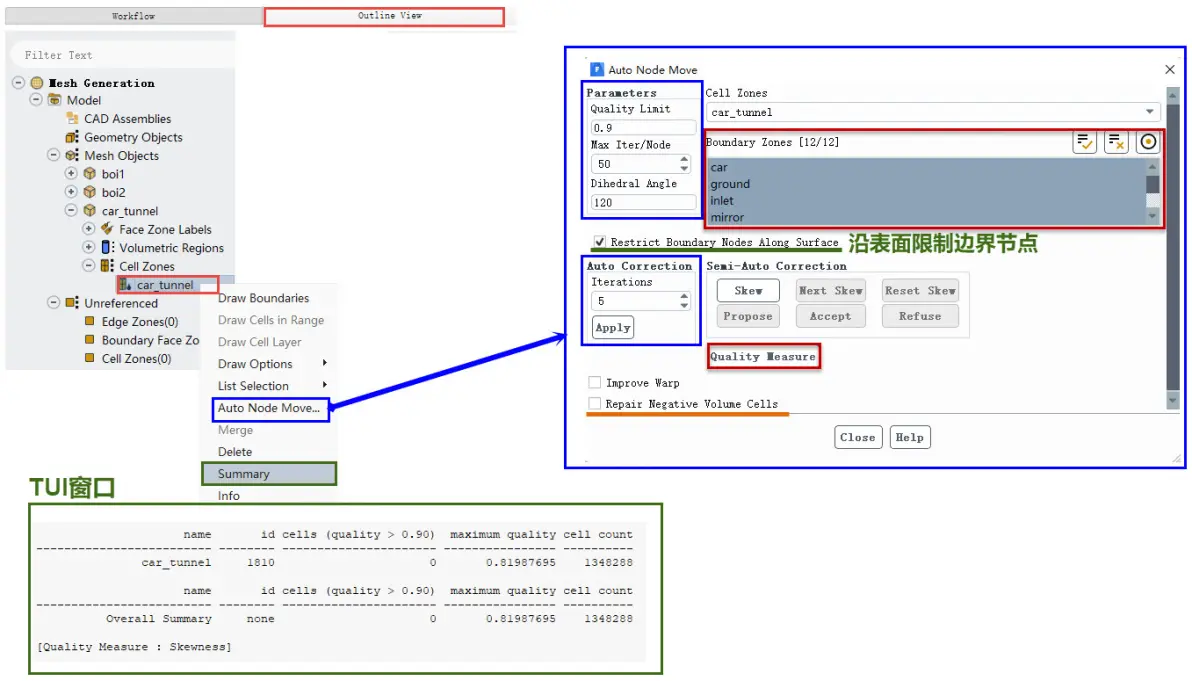Click the Apply button under Iterations
This screenshot has width=1192, height=681.
[613, 328]
